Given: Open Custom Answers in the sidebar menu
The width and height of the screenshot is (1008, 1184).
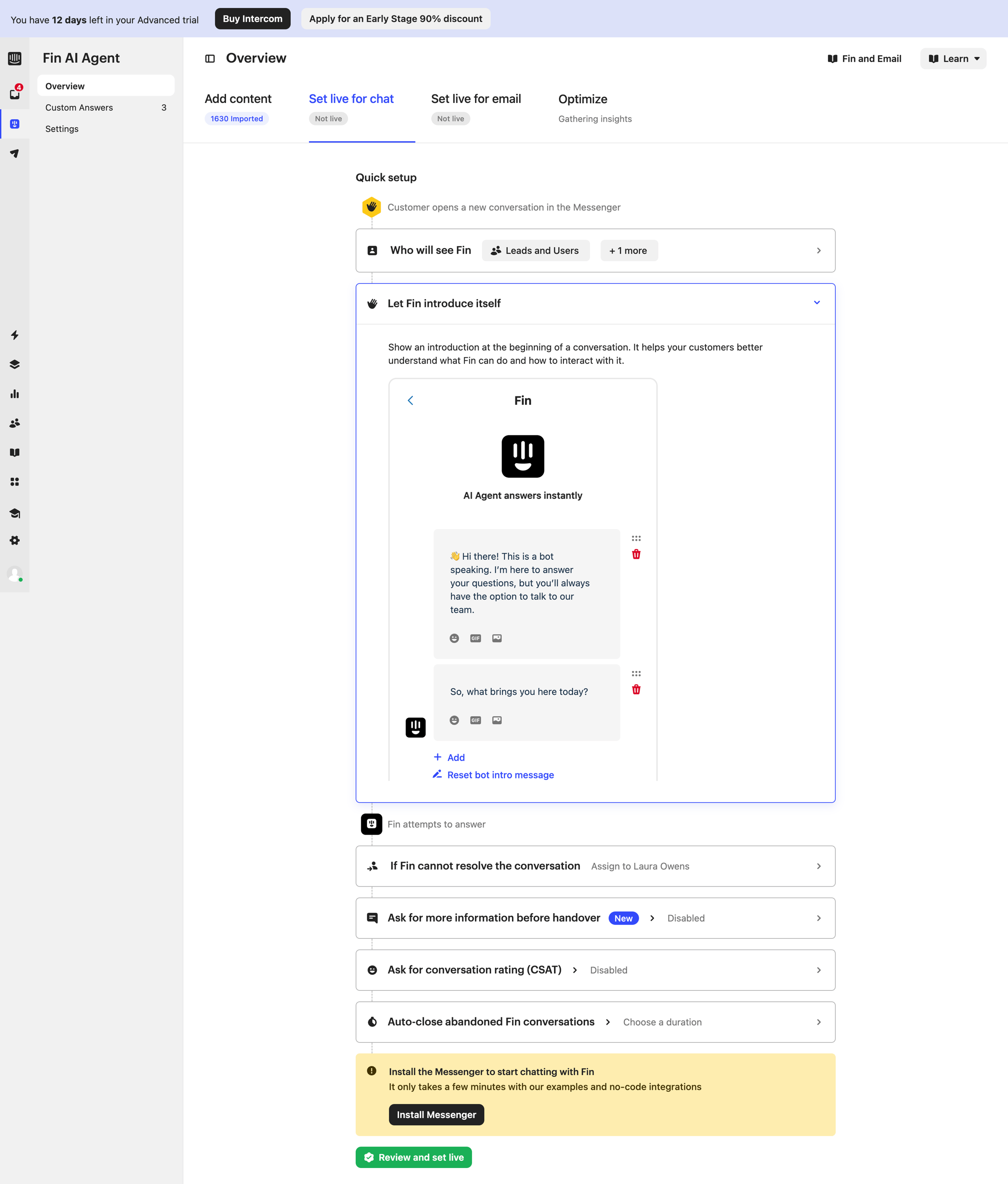Looking at the screenshot, I should pyautogui.click(x=106, y=107).
